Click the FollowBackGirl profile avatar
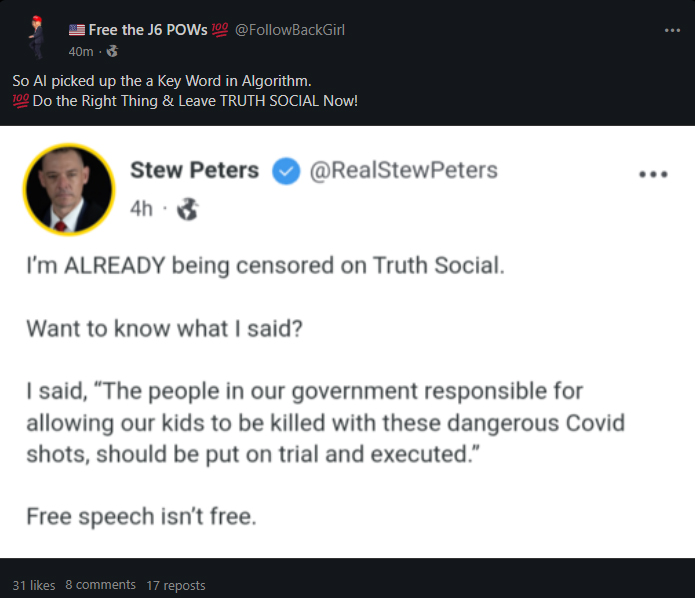695x598 pixels. 36,38
